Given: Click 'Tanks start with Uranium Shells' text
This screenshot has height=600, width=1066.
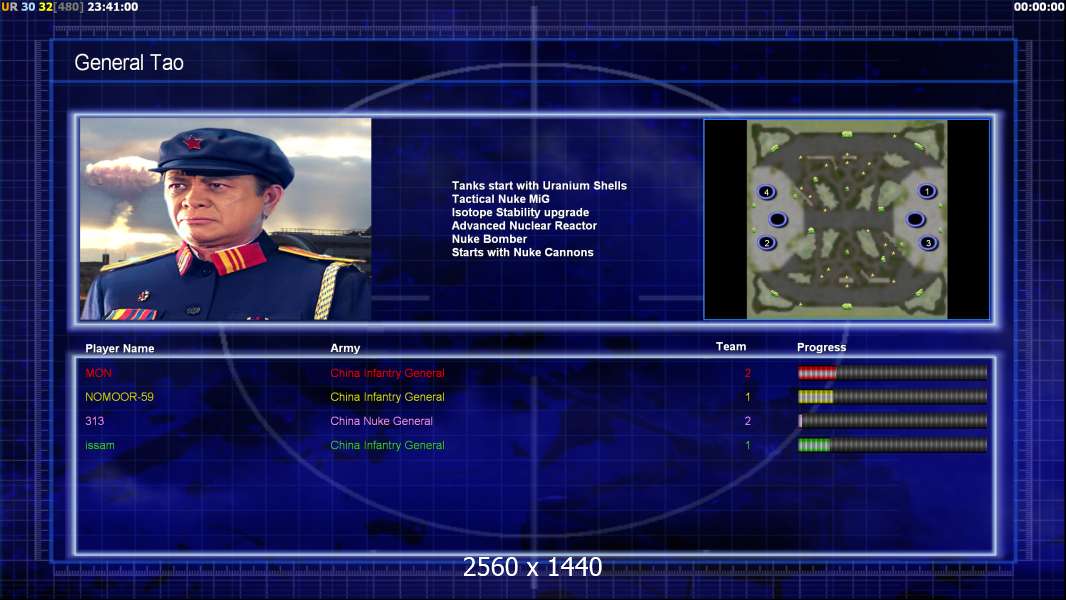Looking at the screenshot, I should click(x=539, y=186).
